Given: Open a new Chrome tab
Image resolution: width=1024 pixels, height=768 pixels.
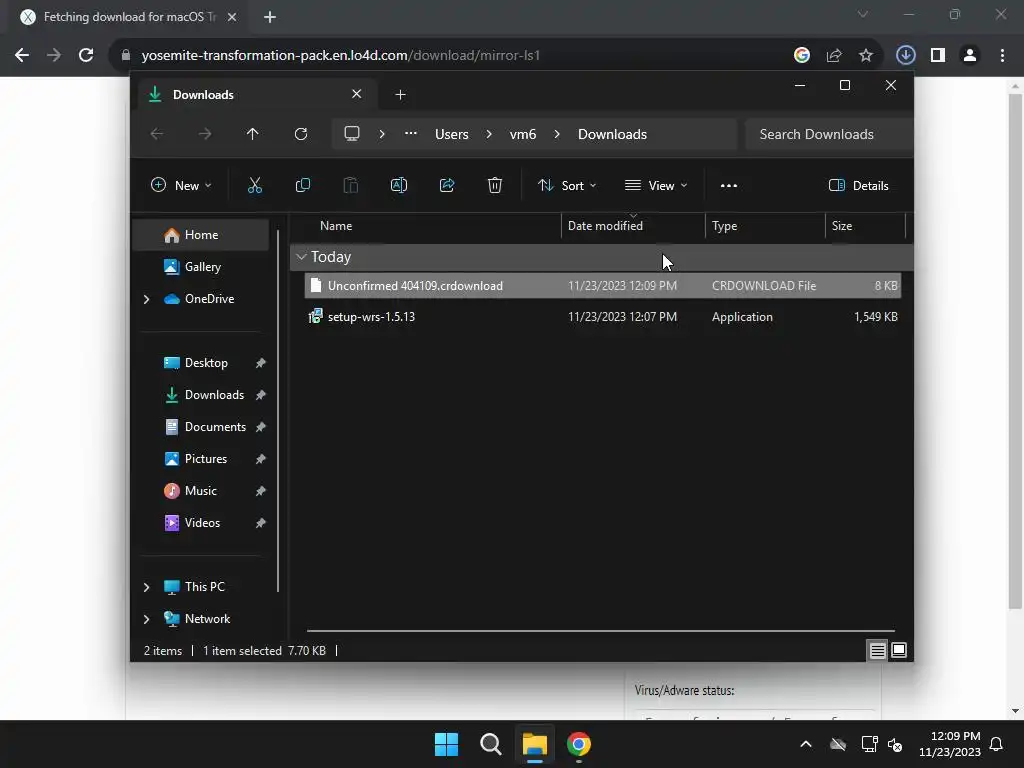Looking at the screenshot, I should tap(270, 17).
